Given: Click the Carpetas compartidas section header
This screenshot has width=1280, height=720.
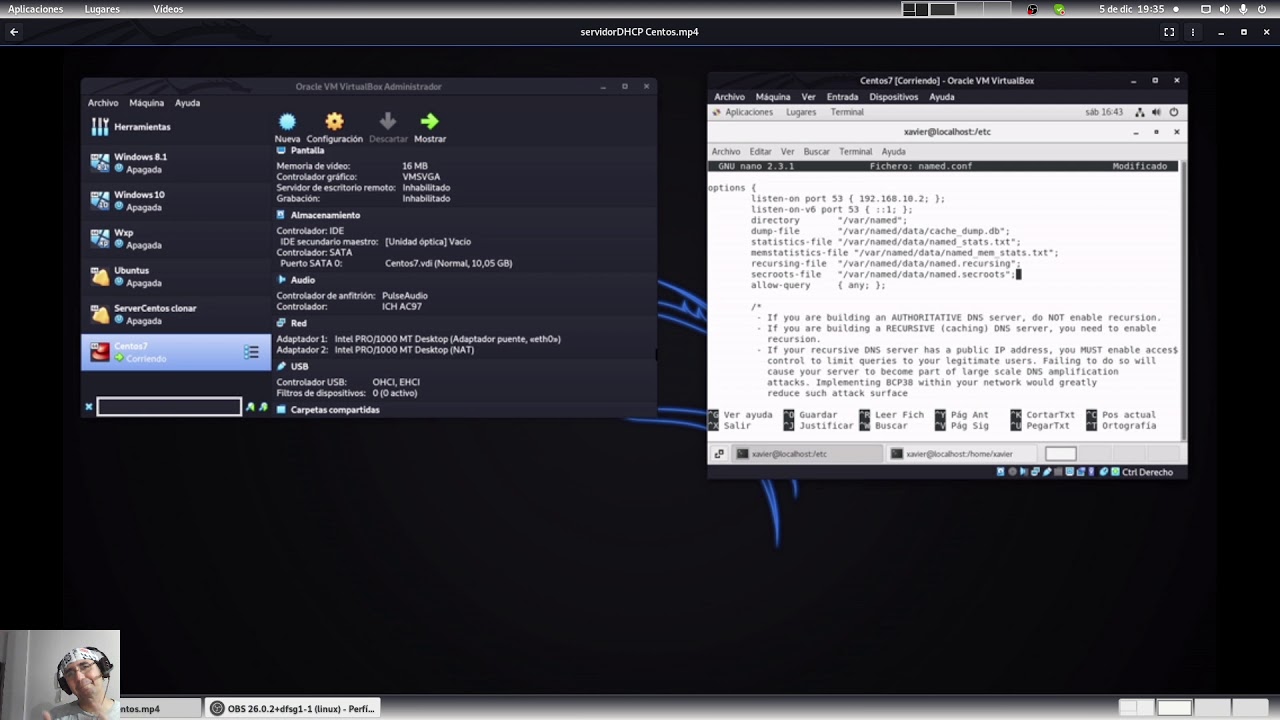Looking at the screenshot, I should 328,410.
